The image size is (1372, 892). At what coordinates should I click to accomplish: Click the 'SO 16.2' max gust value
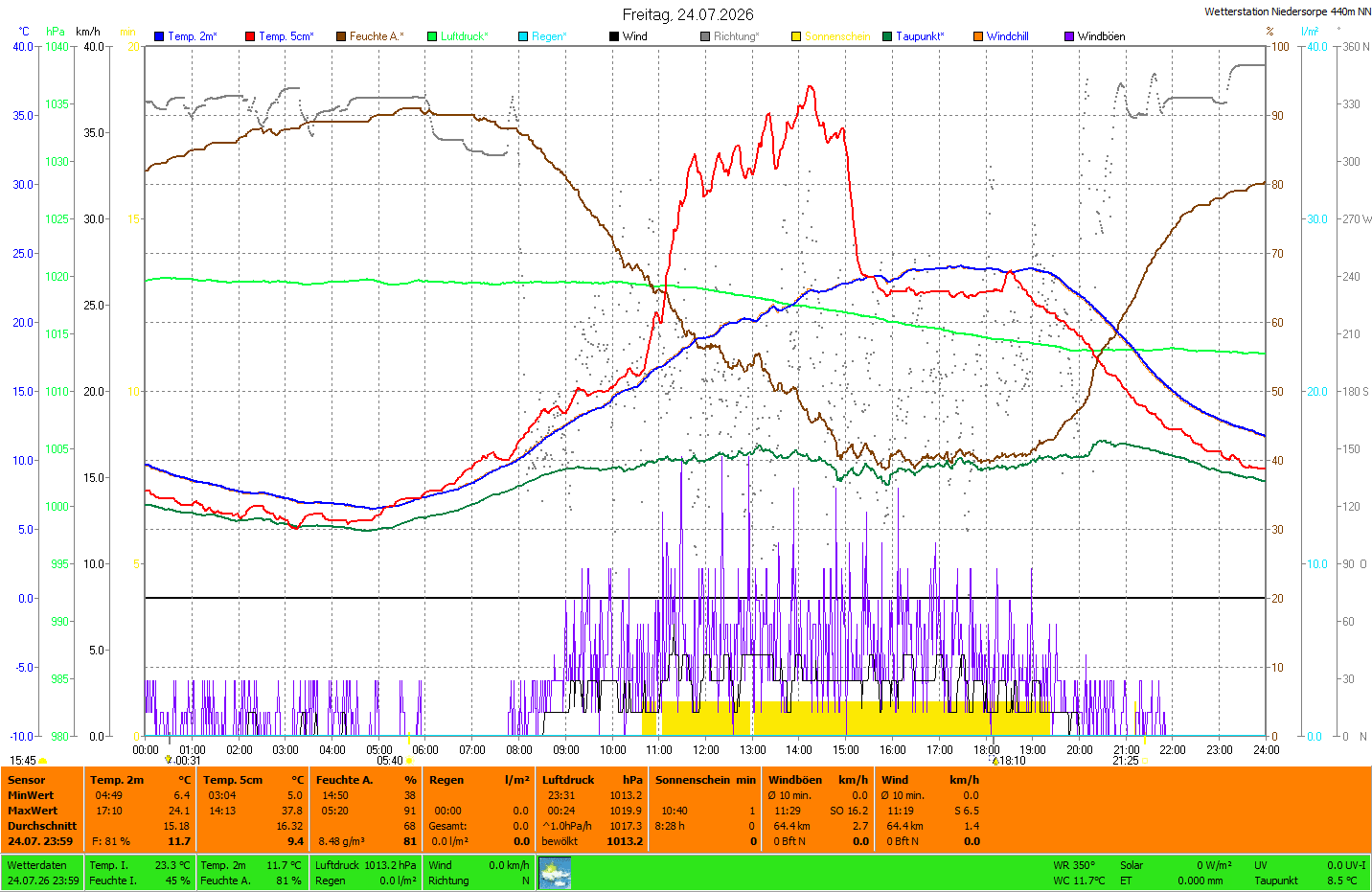coord(849,811)
